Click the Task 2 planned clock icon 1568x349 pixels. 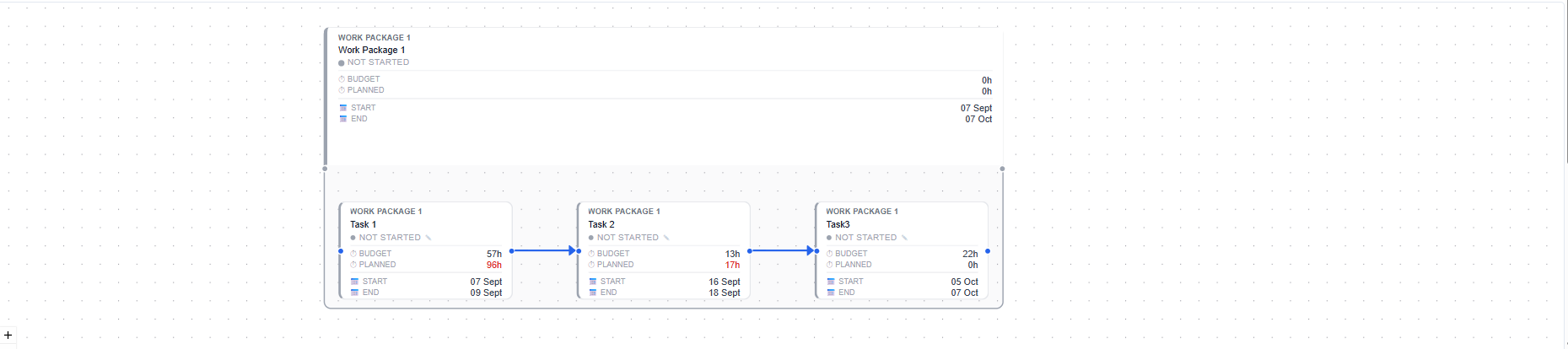click(x=591, y=265)
